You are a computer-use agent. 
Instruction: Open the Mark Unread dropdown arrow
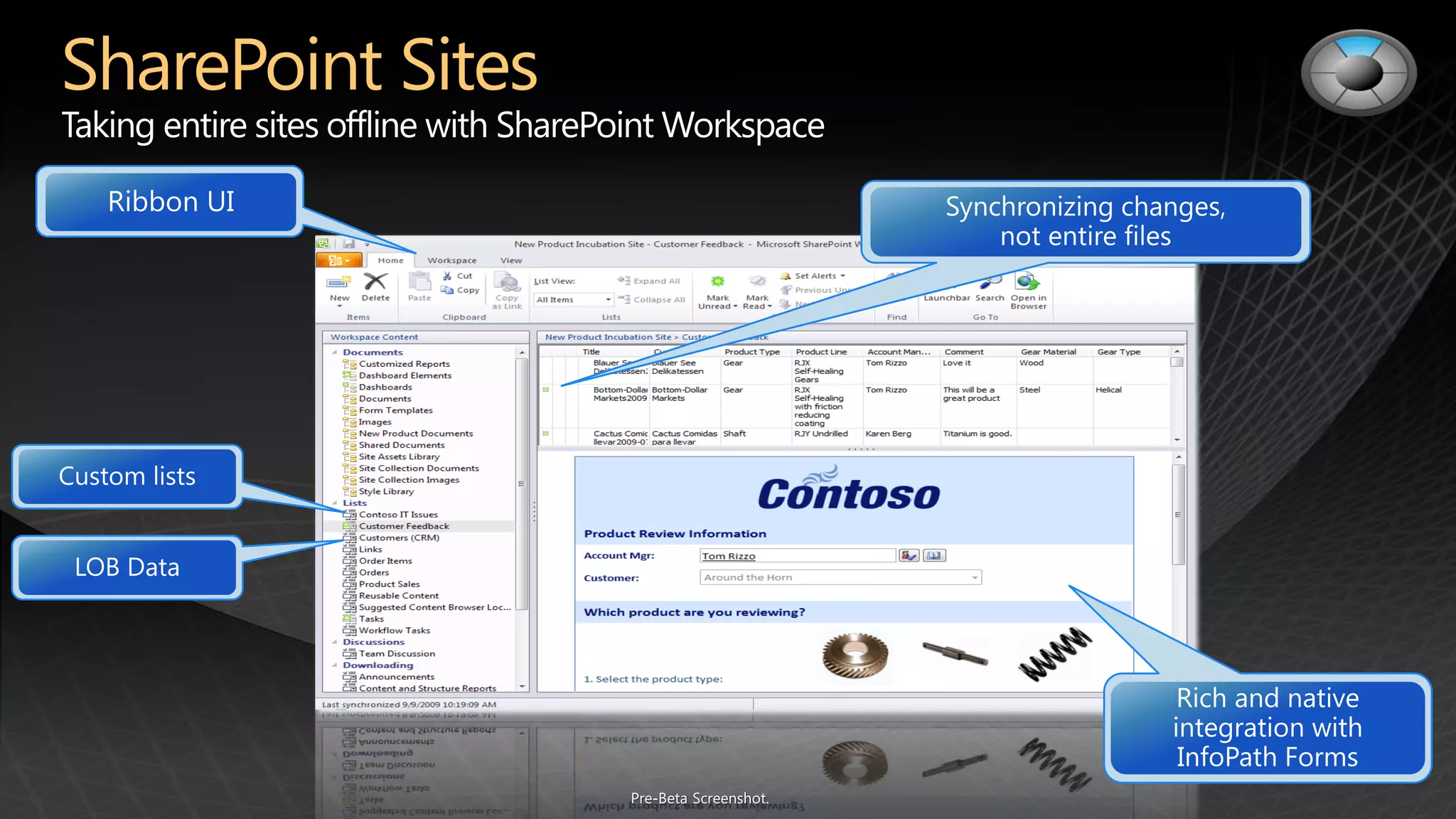click(x=735, y=306)
